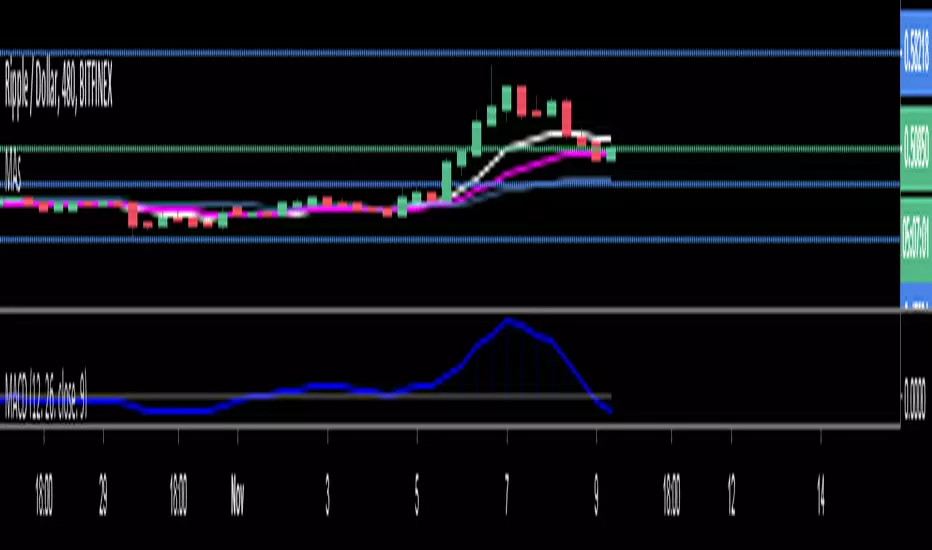Click the date label 5 on the time axis

click(417, 494)
